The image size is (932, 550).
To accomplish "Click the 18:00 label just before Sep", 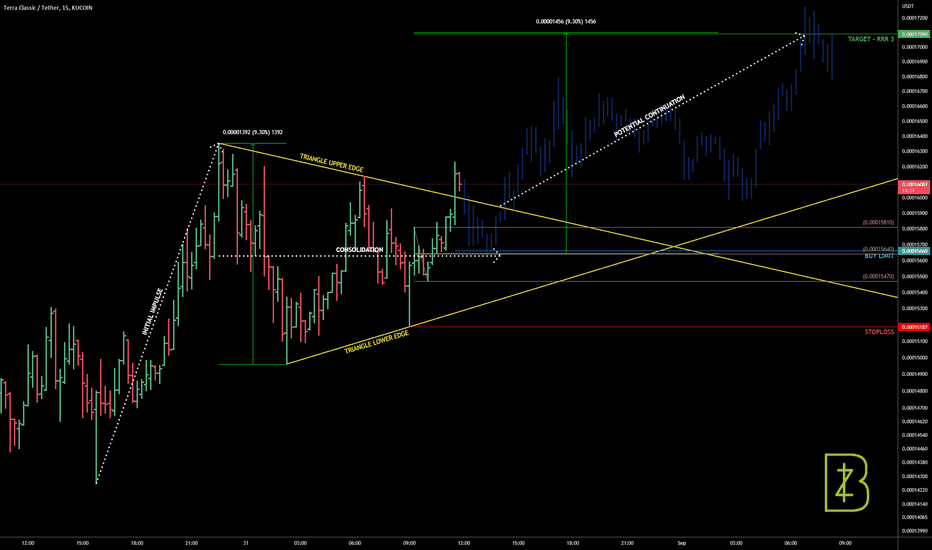I will point(573,543).
